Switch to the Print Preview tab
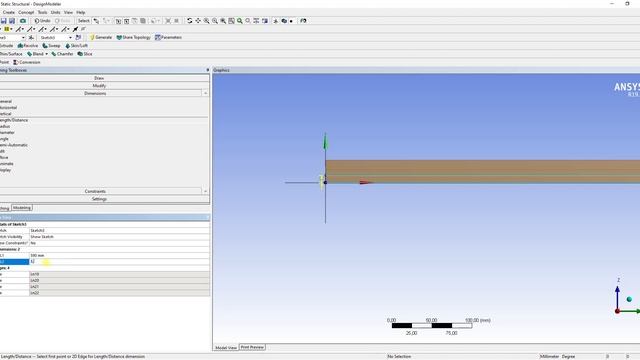Viewport: 640px width, 360px height. pyautogui.click(x=252, y=347)
